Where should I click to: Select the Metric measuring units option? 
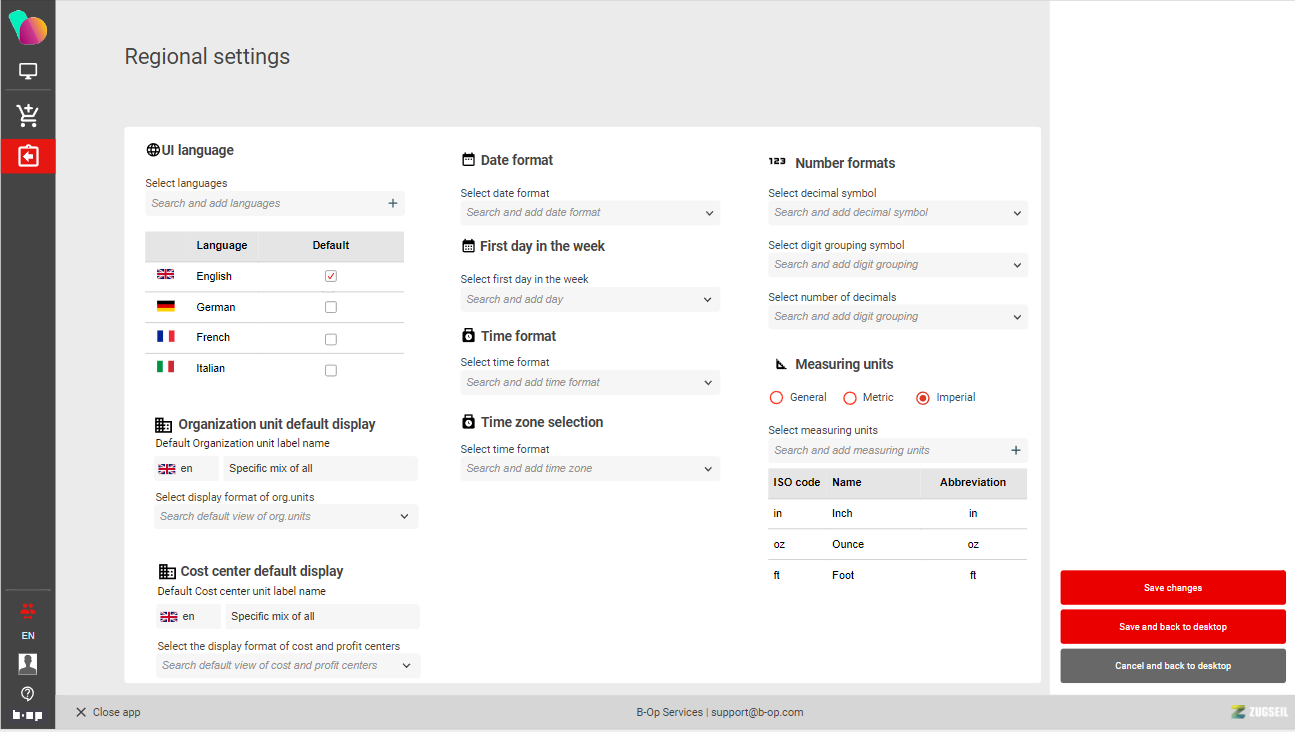coord(850,398)
